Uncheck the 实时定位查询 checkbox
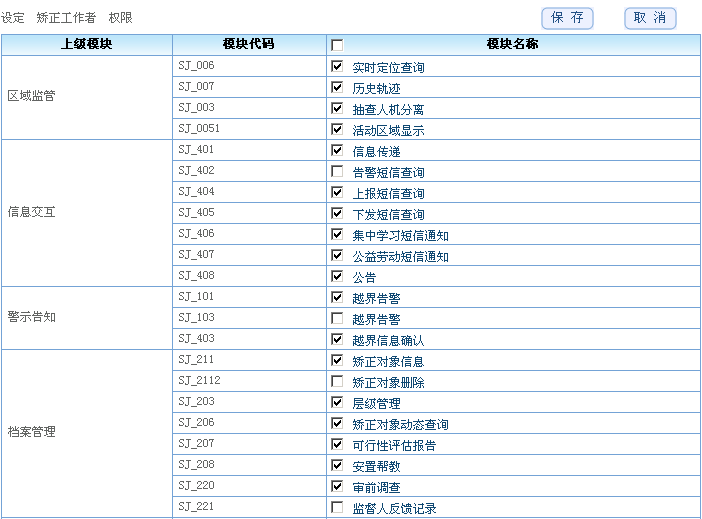 [337, 67]
